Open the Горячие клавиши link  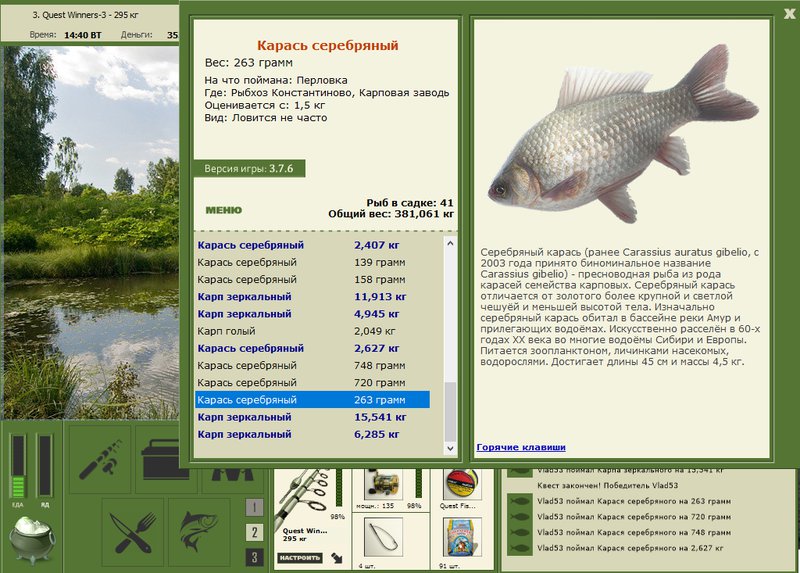point(521,447)
